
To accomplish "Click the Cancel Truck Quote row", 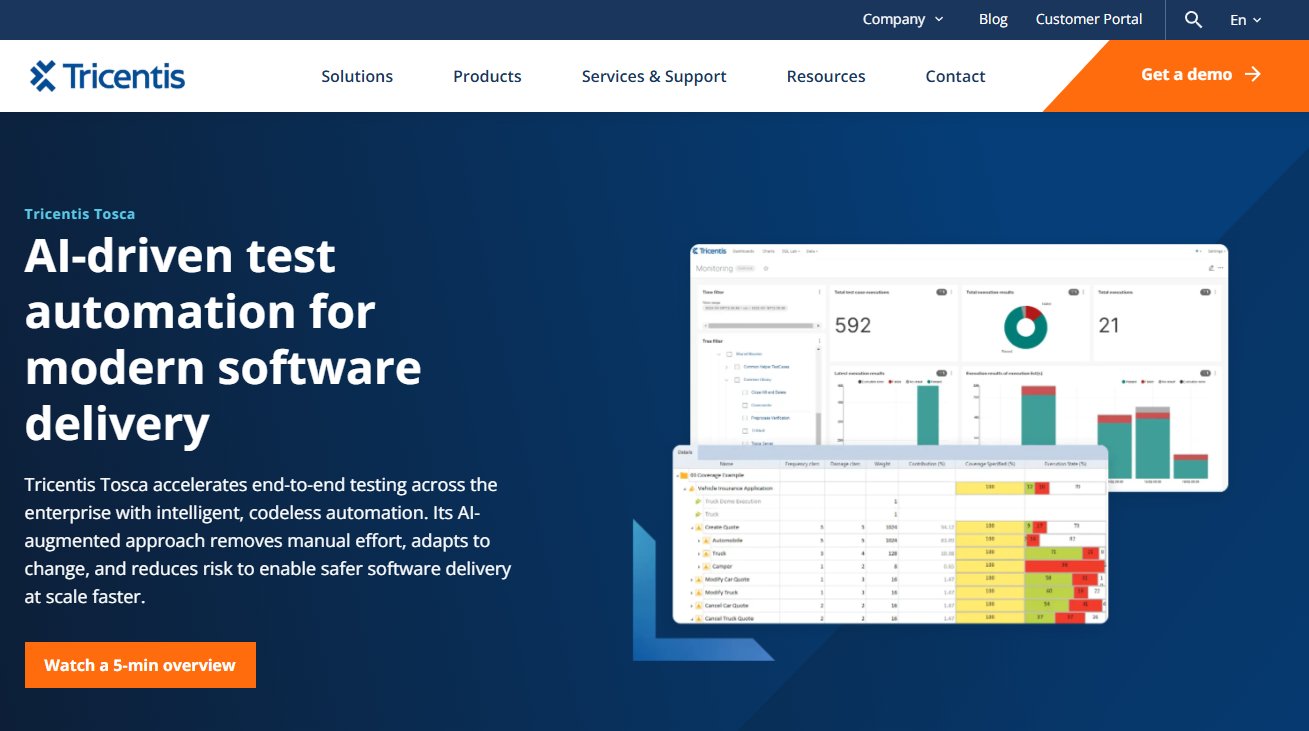I will 891,618.
